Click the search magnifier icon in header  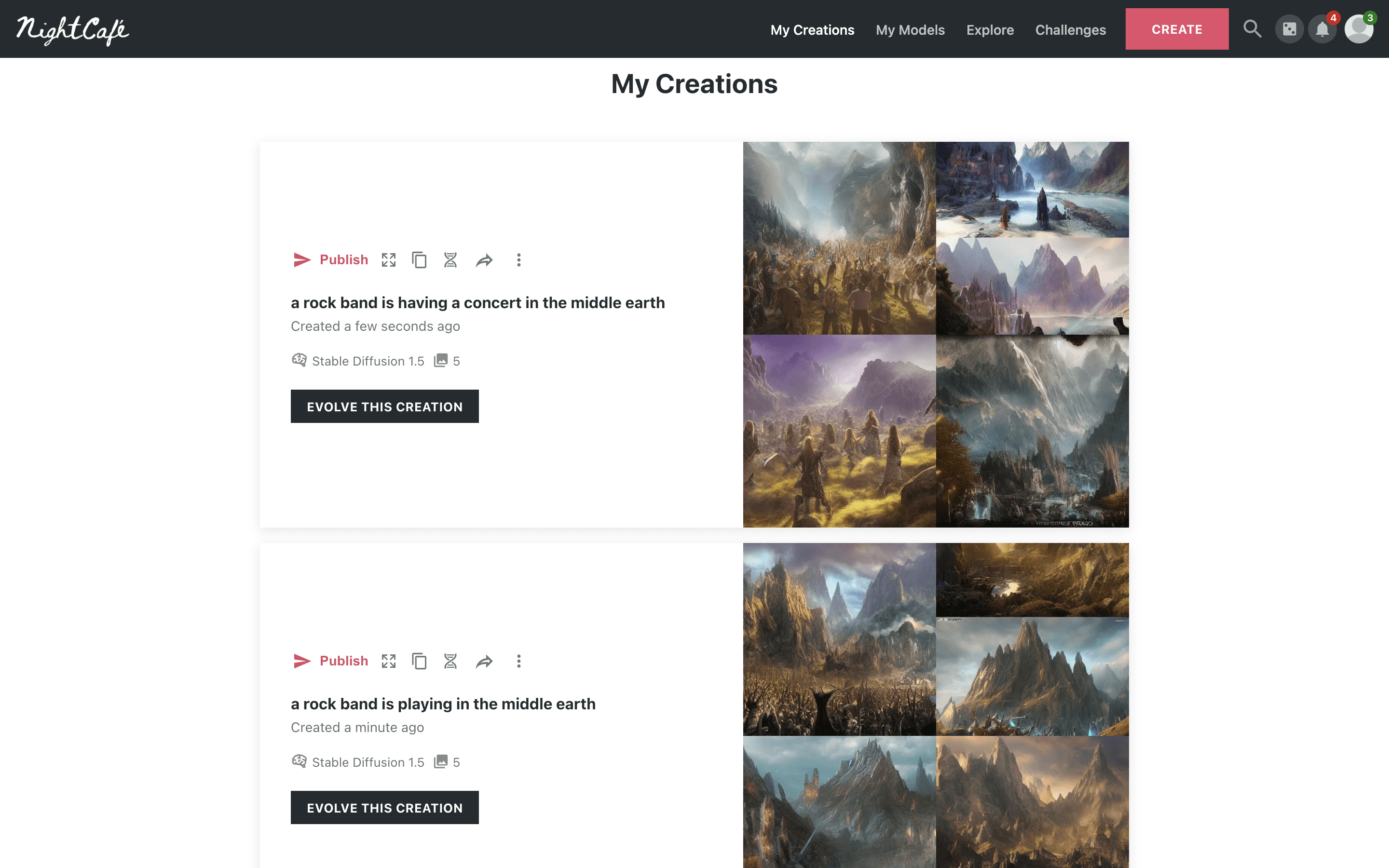tap(1252, 29)
